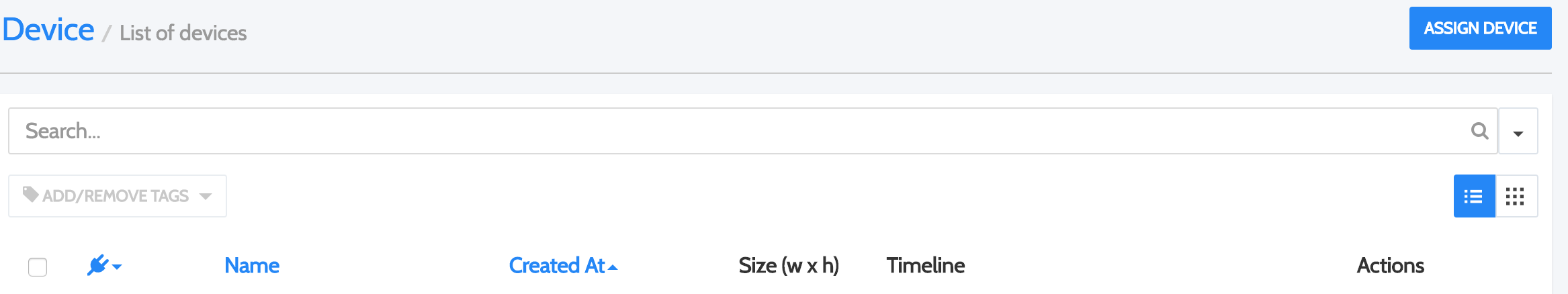Click the ADD/REMOVE TAGS button label
1568x294 pixels.
coord(116,196)
